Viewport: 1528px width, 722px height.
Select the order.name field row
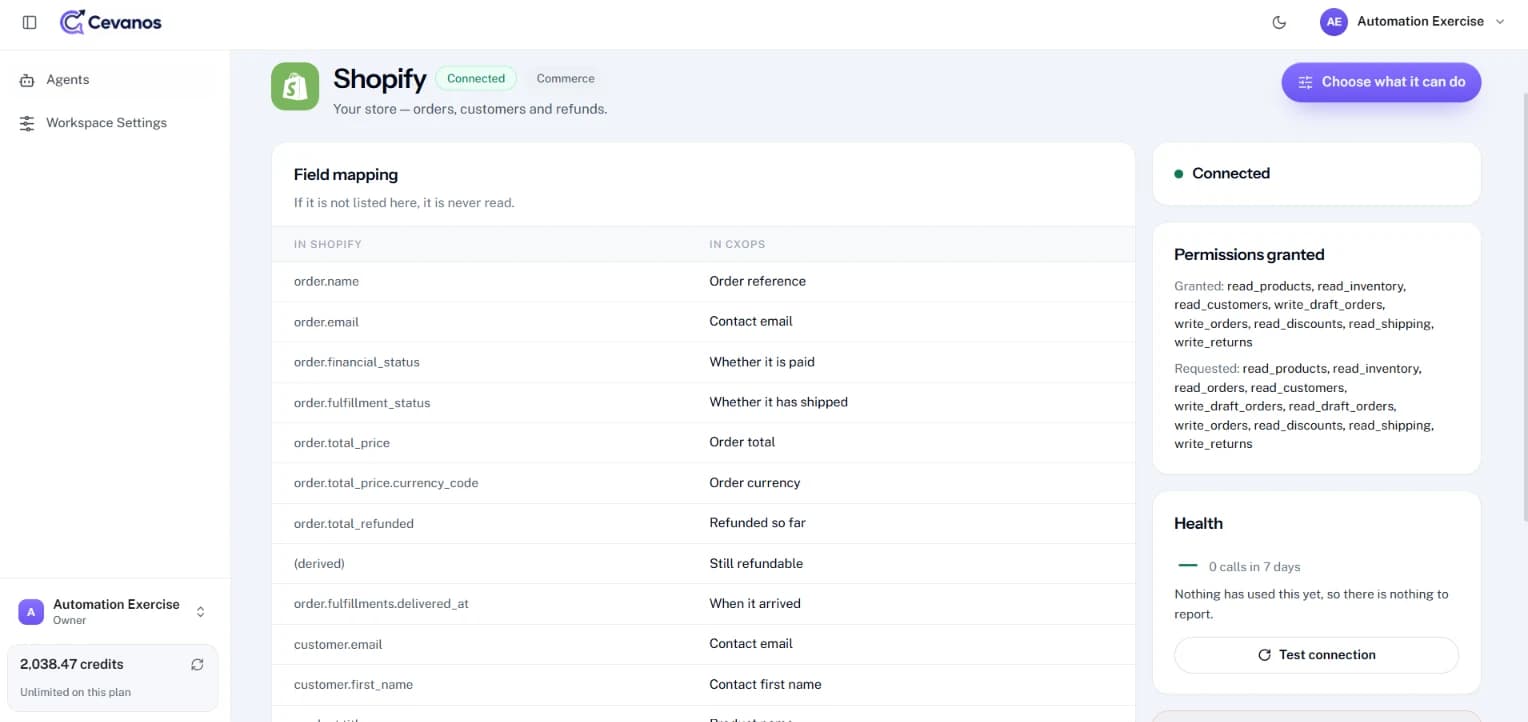coord(703,282)
